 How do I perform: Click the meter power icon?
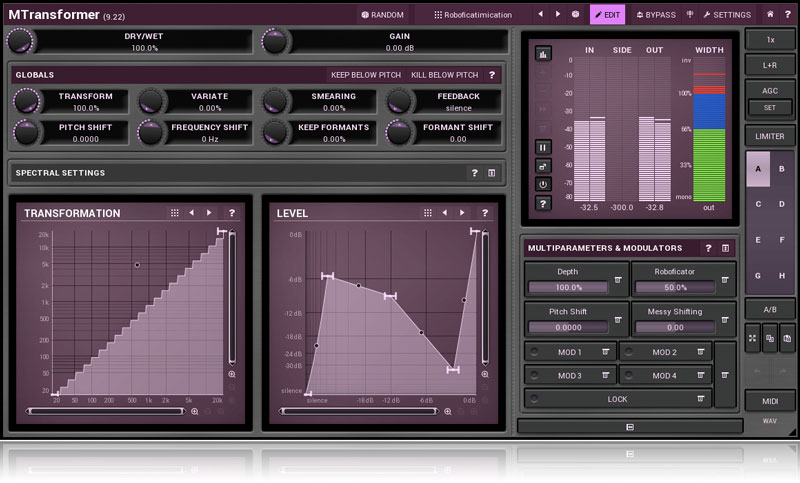pyautogui.click(x=543, y=184)
